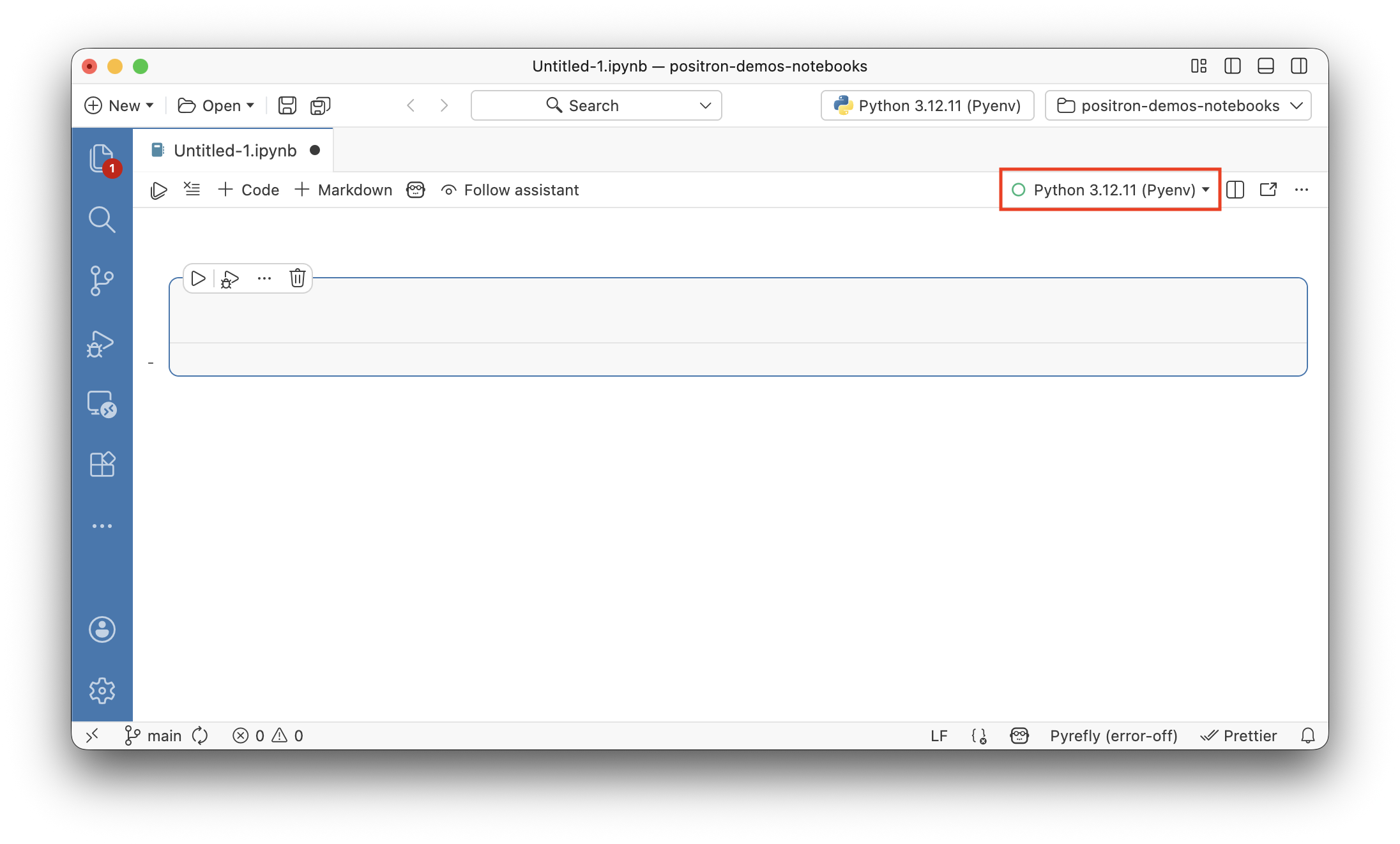Open the Search view in the sidebar
This screenshot has height=844, width=1400.
(102, 220)
